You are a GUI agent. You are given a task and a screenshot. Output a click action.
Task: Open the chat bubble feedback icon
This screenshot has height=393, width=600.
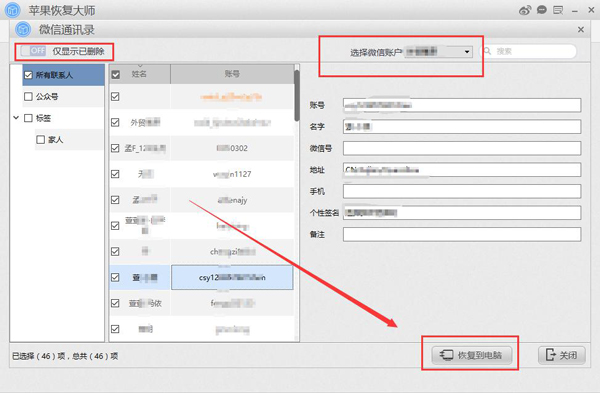click(541, 10)
